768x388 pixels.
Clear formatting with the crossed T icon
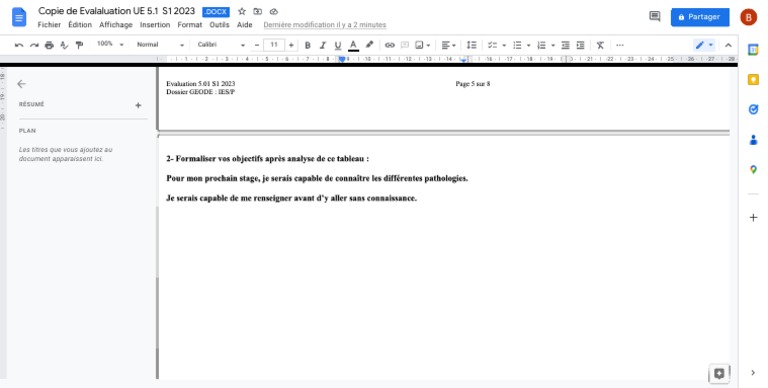pos(600,45)
